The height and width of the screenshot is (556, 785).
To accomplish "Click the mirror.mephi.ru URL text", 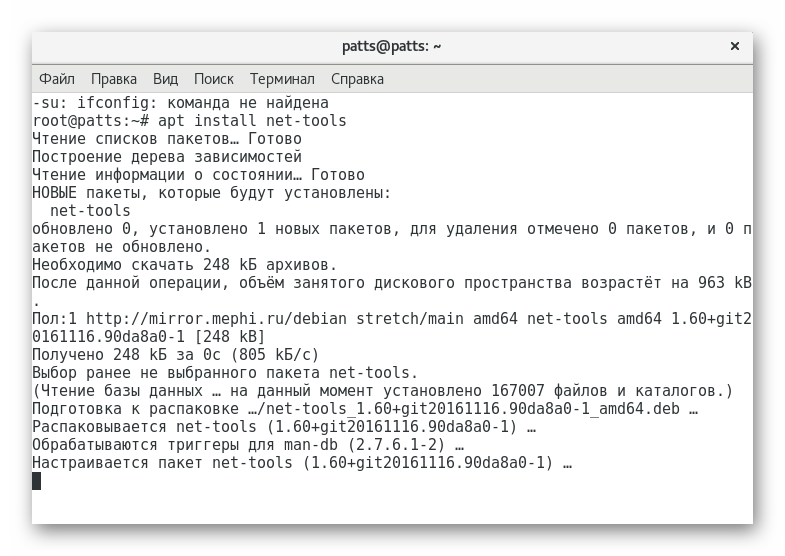I will coord(216,319).
